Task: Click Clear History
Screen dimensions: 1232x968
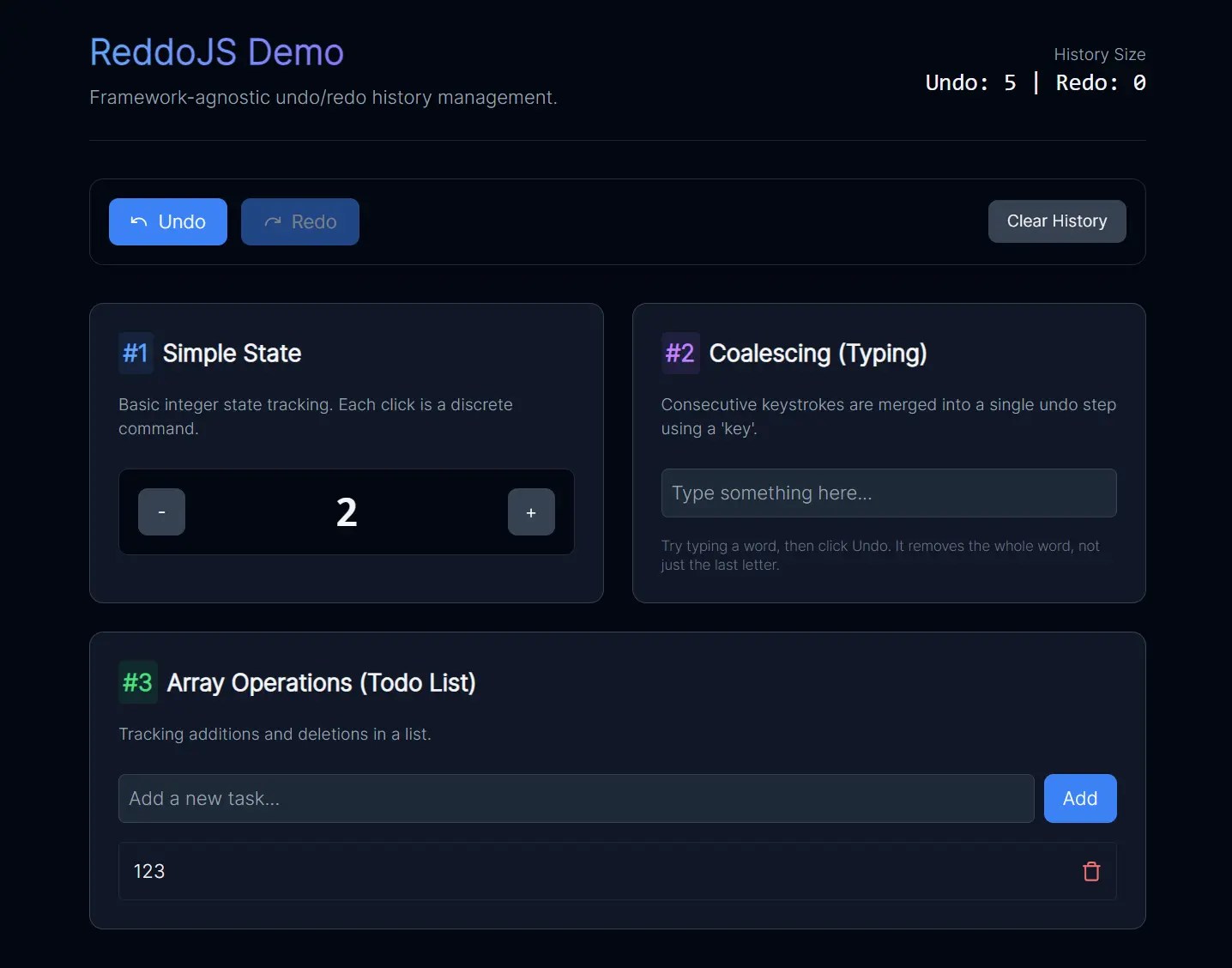Action: click(x=1056, y=221)
